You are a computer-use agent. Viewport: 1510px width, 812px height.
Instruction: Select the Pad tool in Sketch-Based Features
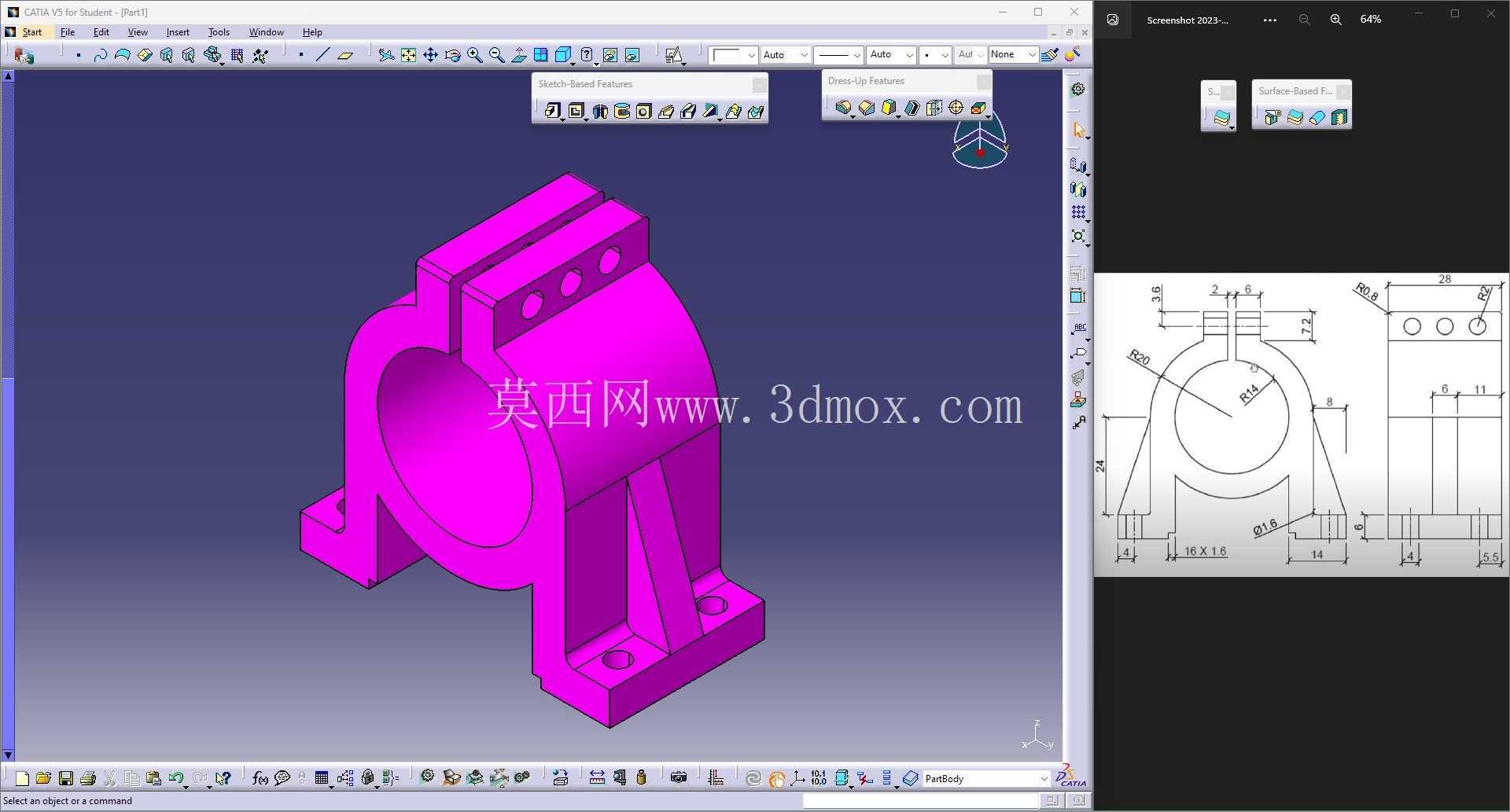tap(552, 111)
